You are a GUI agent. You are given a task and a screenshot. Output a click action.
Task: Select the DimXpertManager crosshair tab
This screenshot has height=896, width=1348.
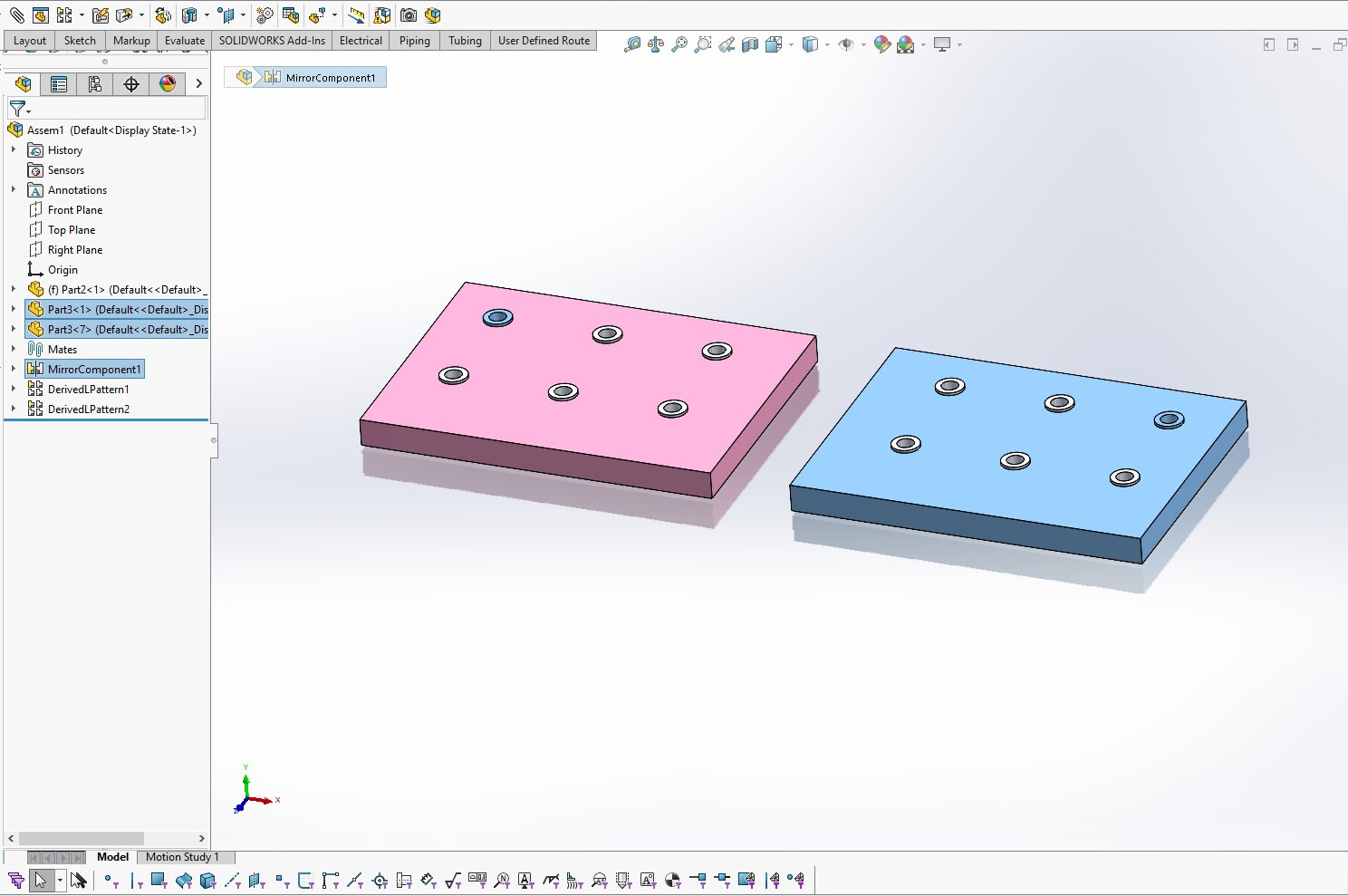[131, 84]
